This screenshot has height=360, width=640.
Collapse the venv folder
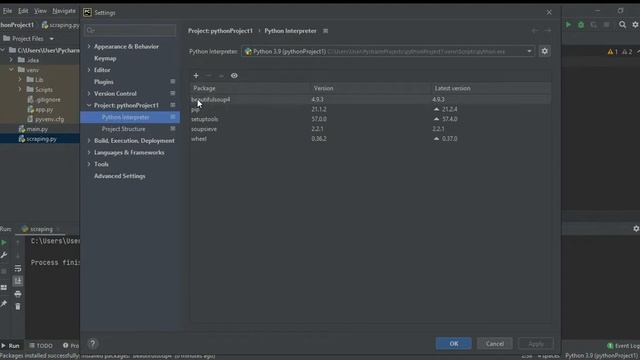[x=11, y=70]
